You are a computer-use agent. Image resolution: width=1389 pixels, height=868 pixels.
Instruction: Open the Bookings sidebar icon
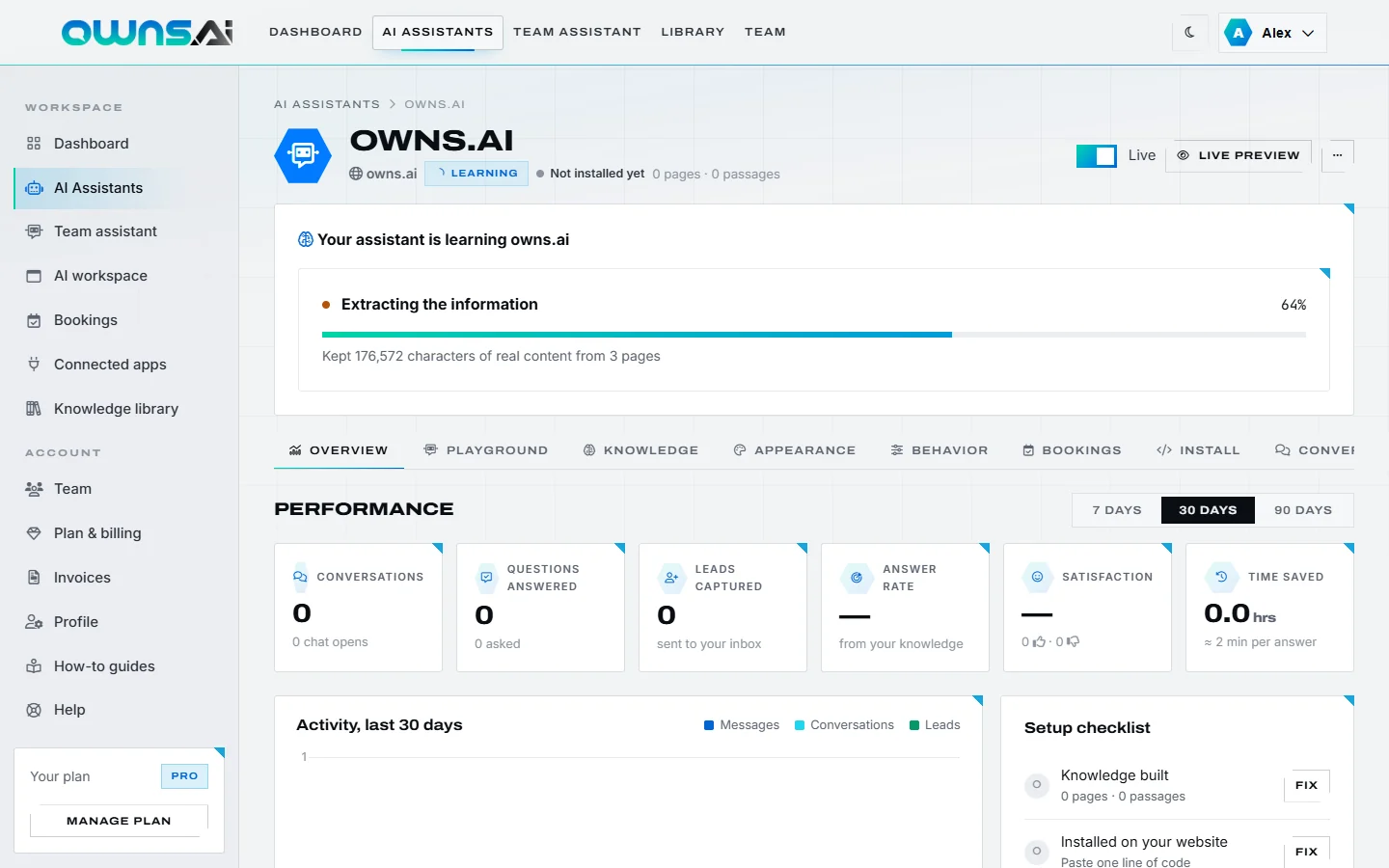pyautogui.click(x=34, y=320)
